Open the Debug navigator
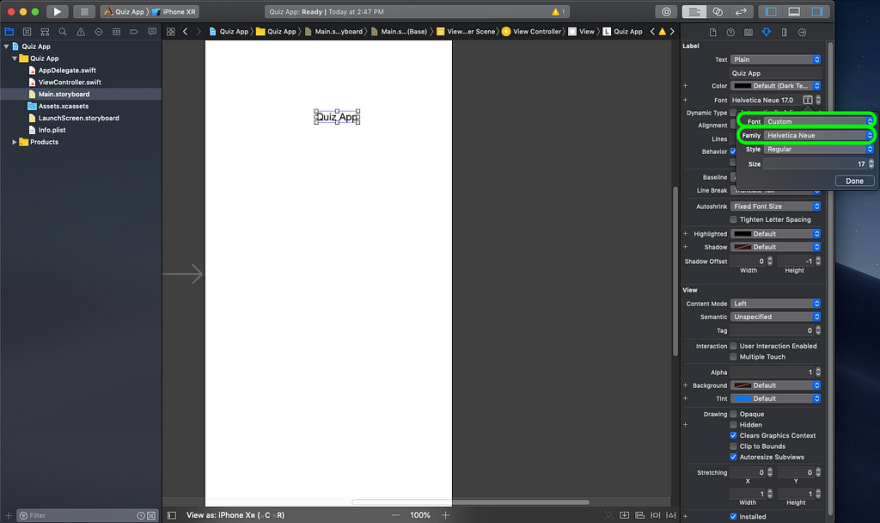 pyautogui.click(x=116, y=32)
